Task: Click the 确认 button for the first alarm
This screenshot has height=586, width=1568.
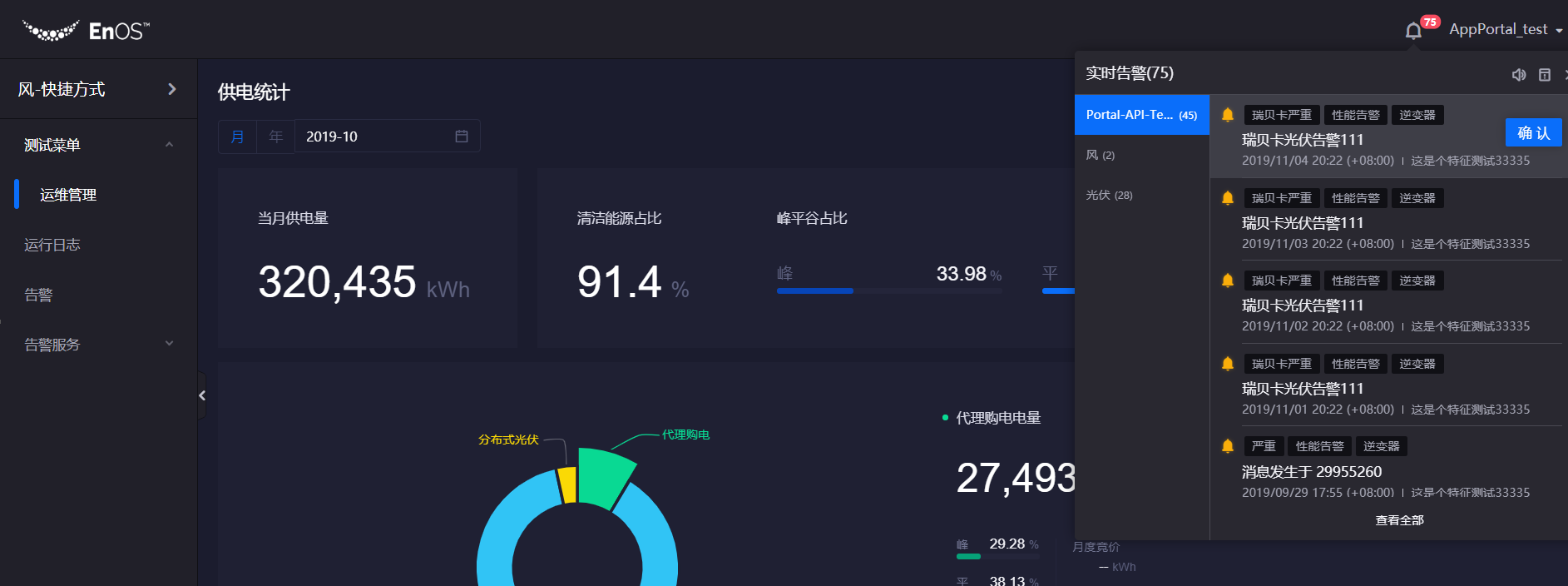Action: point(1533,133)
